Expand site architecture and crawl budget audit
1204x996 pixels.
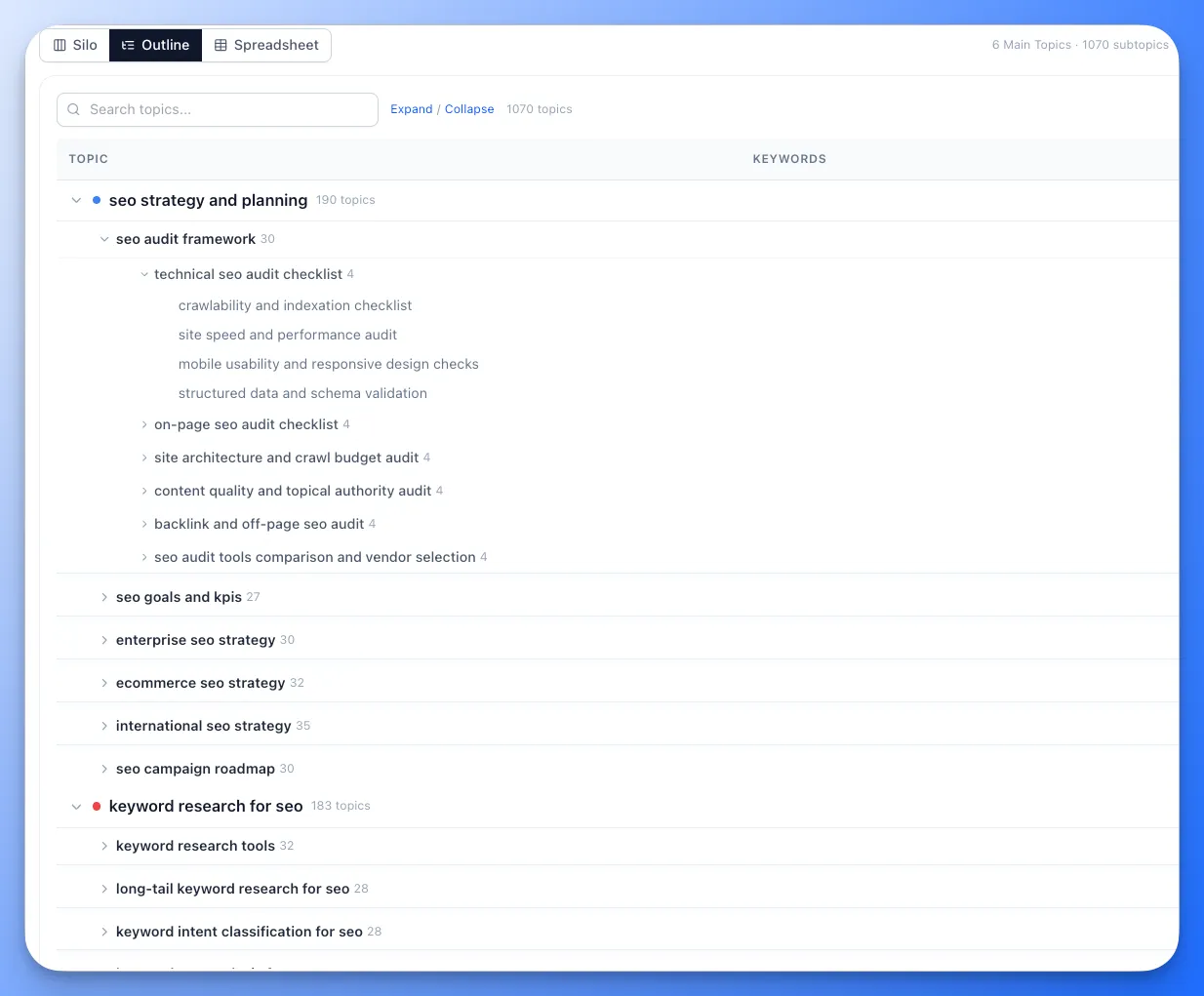[144, 458]
